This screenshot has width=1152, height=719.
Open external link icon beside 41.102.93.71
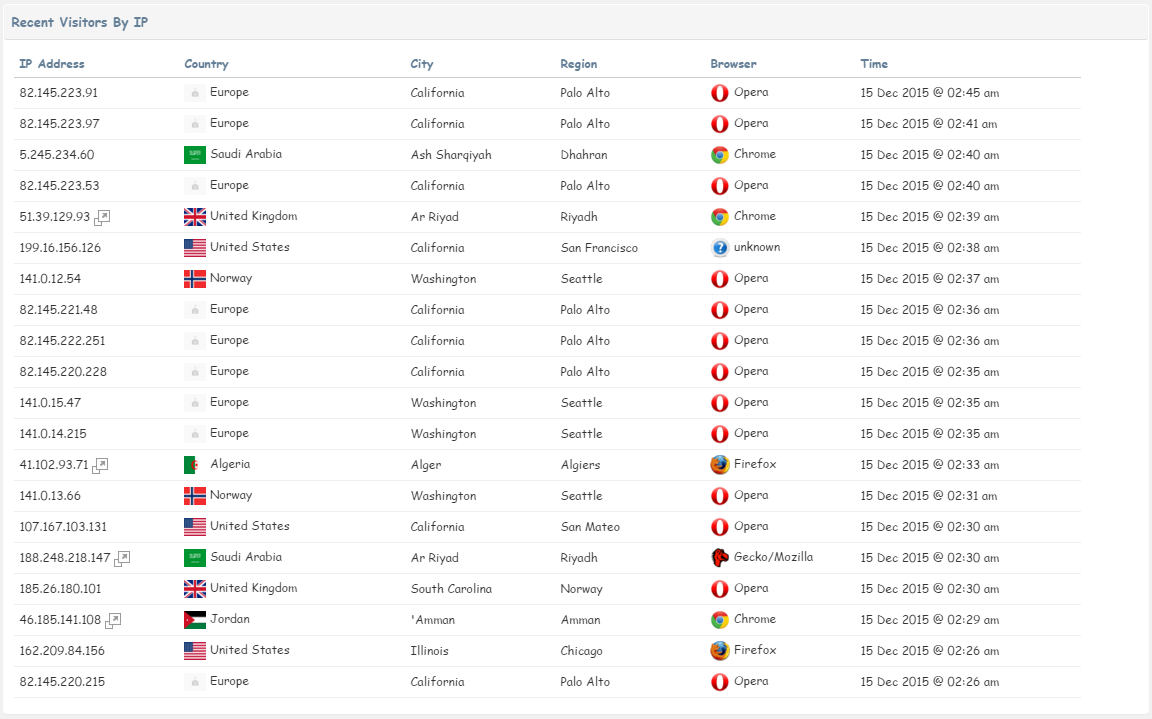pos(101,465)
